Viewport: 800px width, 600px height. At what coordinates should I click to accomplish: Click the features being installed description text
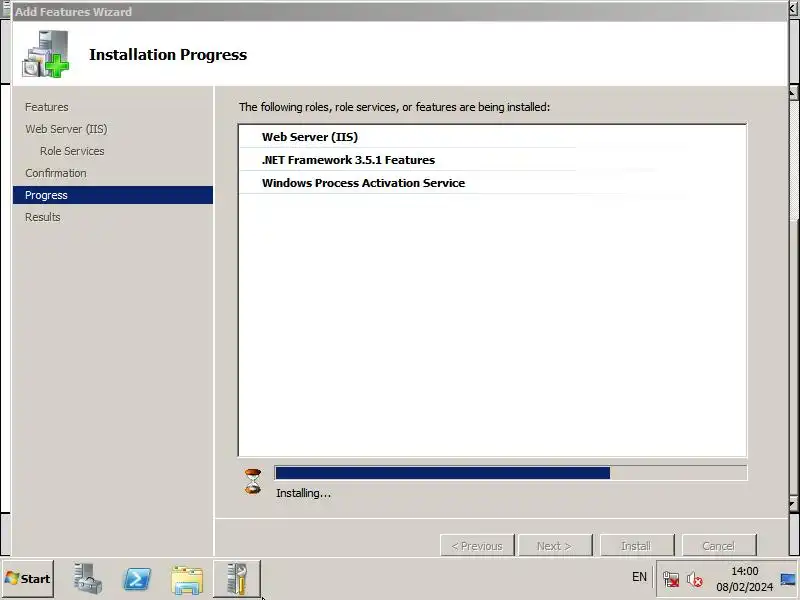[394, 107]
